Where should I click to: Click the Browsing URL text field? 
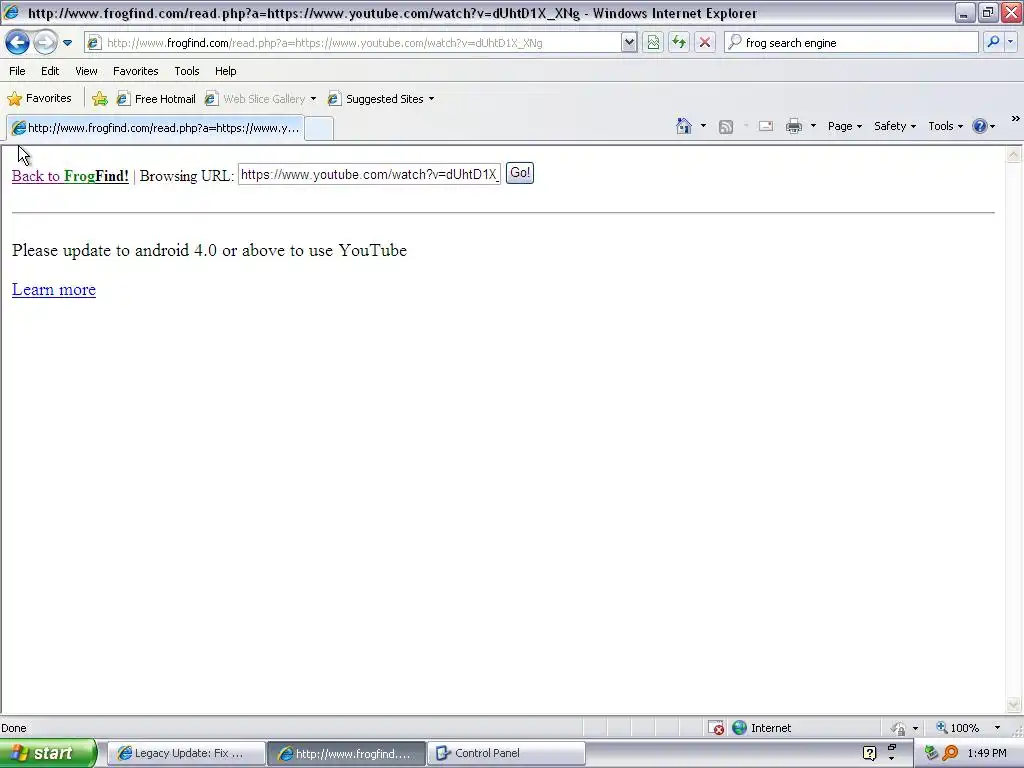pyautogui.click(x=370, y=174)
